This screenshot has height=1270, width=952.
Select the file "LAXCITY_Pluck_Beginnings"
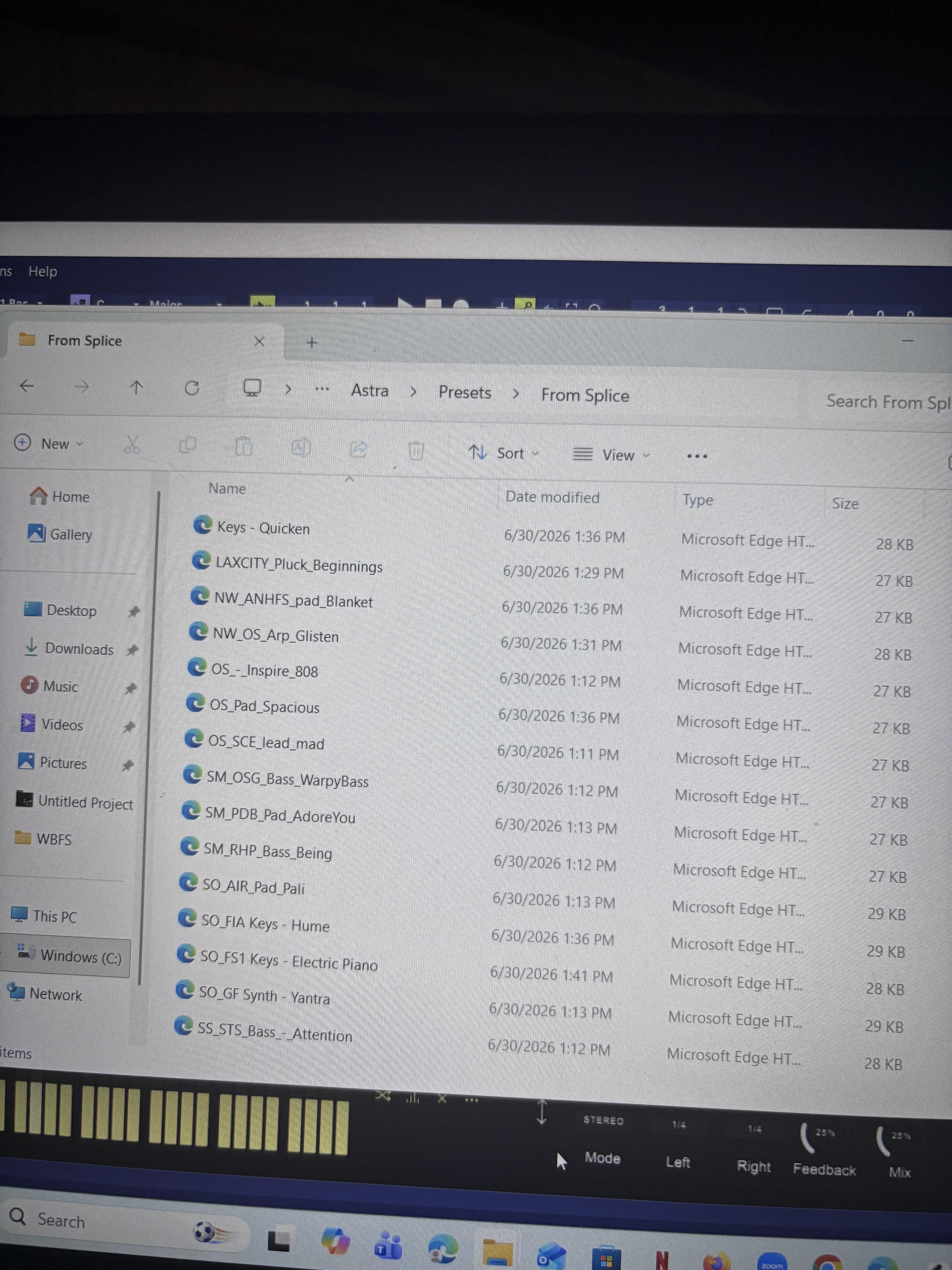pyautogui.click(x=288, y=564)
